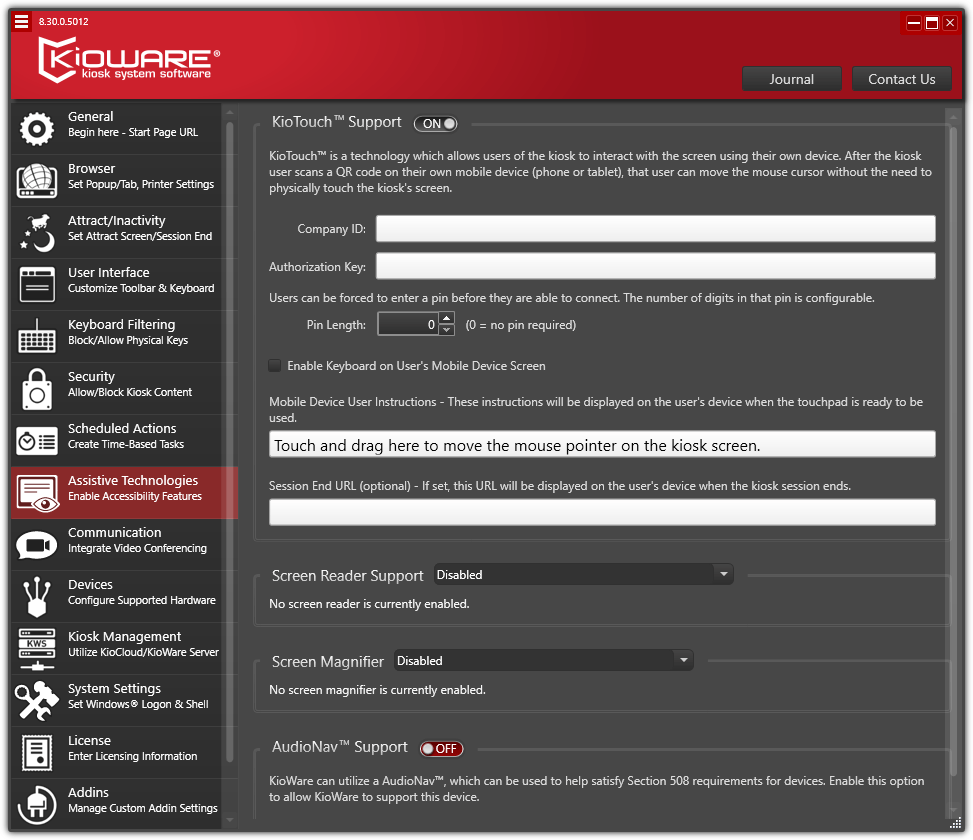Click the Addins plug icon

click(x=37, y=805)
